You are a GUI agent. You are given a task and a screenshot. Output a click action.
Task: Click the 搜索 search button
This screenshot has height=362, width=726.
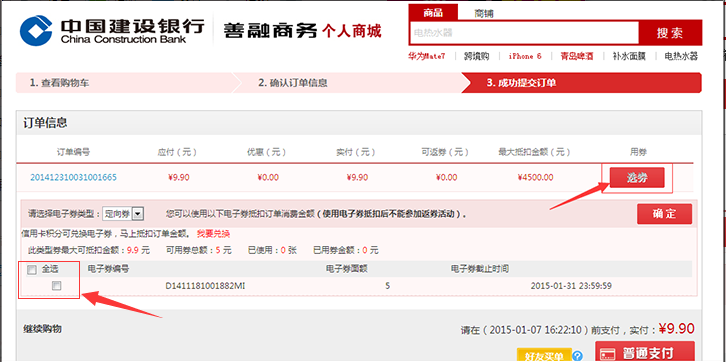click(670, 33)
